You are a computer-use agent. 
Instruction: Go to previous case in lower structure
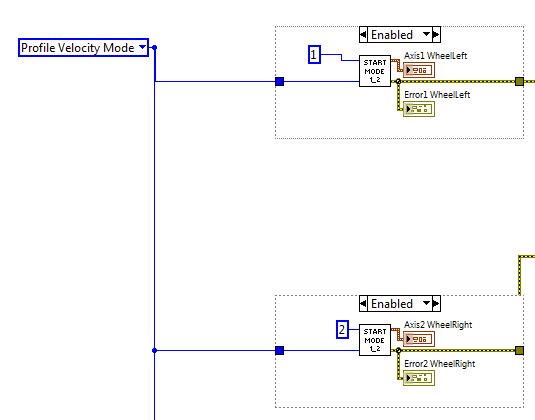tap(363, 303)
